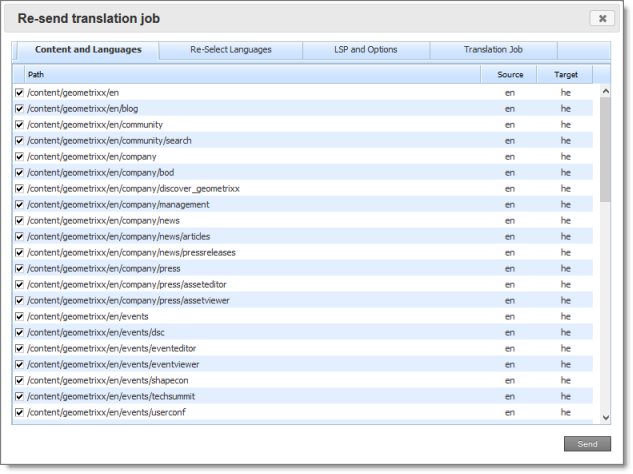Viewport: 633px width, 474px height.
Task: Toggle checkbox for /en/company/bod
Action: coord(19,172)
